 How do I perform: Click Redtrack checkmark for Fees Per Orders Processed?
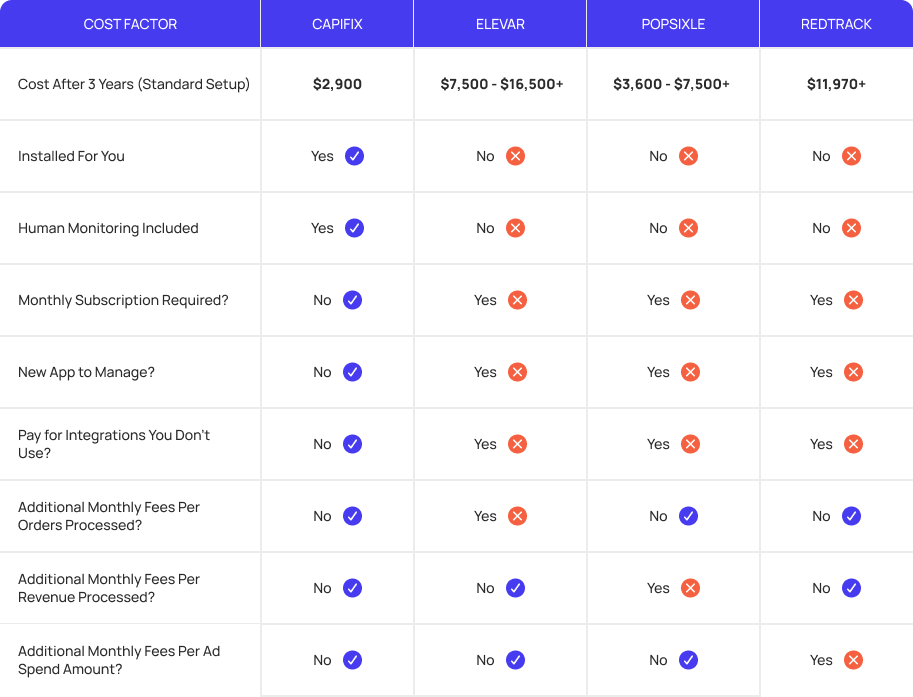coord(851,516)
